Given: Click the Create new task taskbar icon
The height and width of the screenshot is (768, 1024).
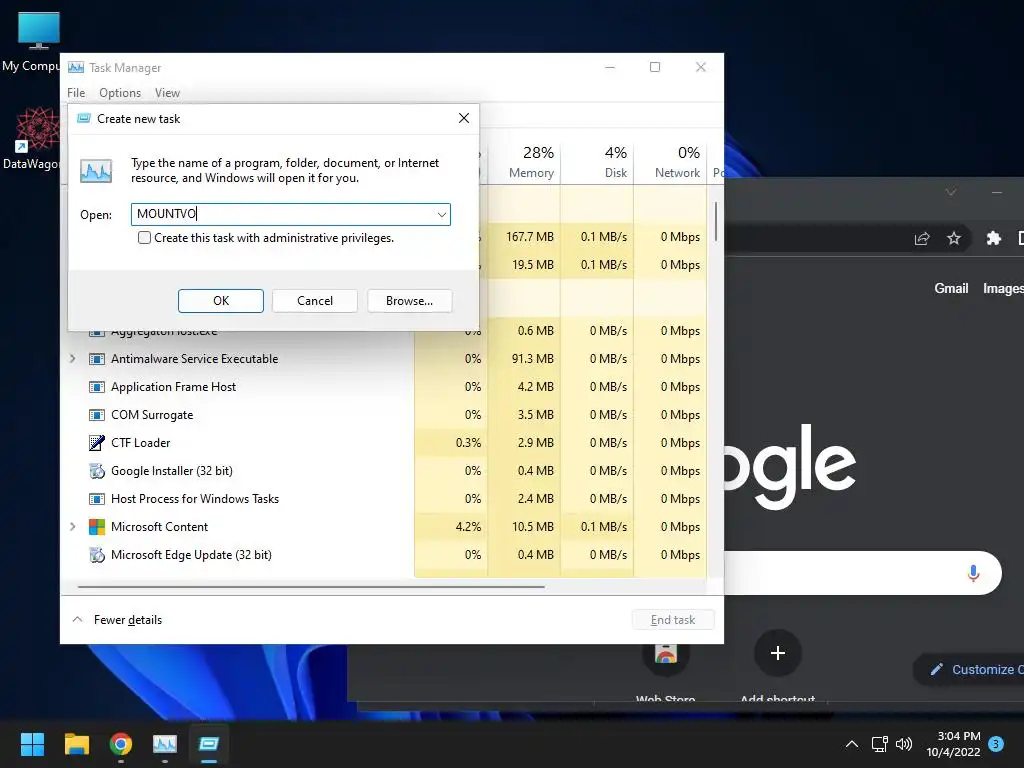Looking at the screenshot, I should [x=209, y=744].
